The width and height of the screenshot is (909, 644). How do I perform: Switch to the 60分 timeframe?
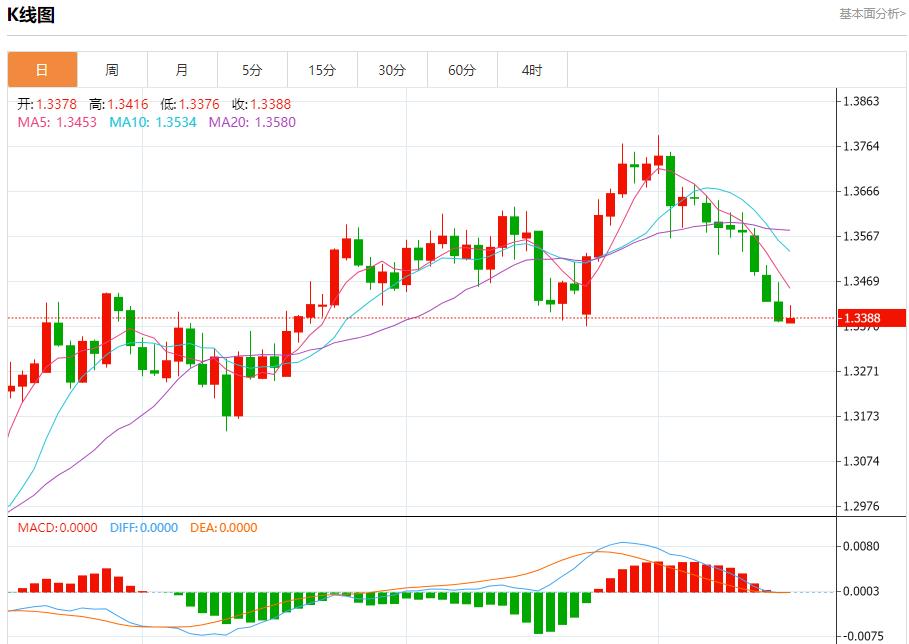click(462, 70)
